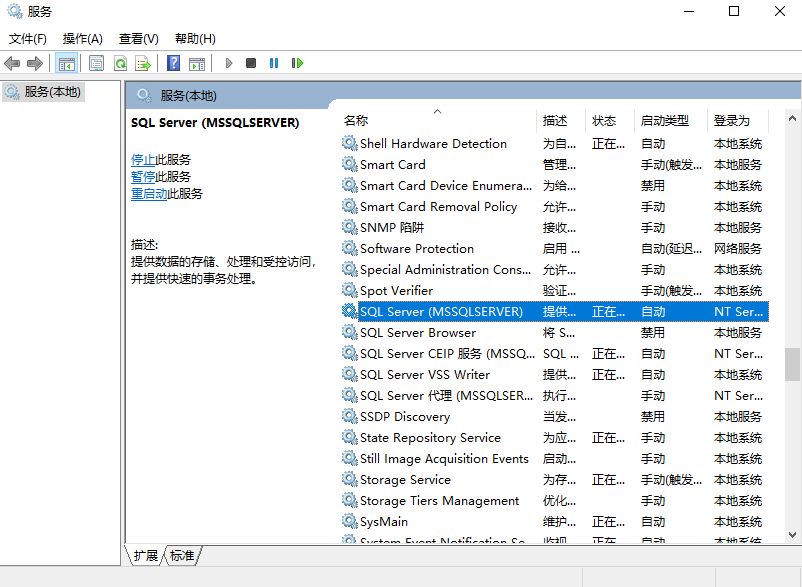Viewport: 802px width, 587px height.
Task: Toggle Show/Hide Action Pane toolbar icon
Action: tap(197, 63)
